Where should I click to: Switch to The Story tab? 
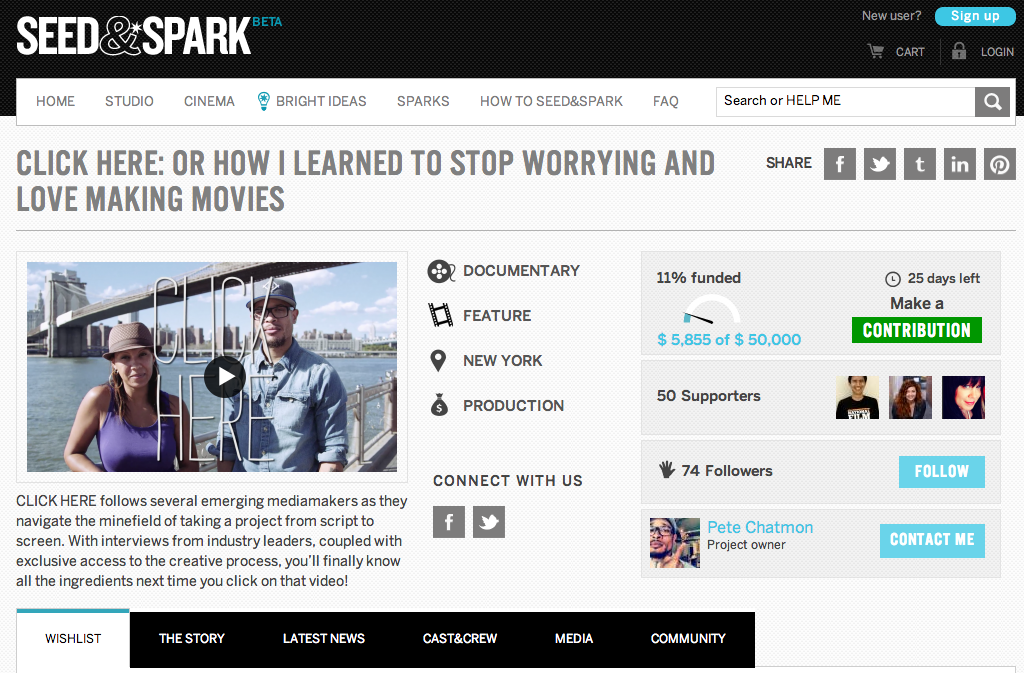pos(191,639)
